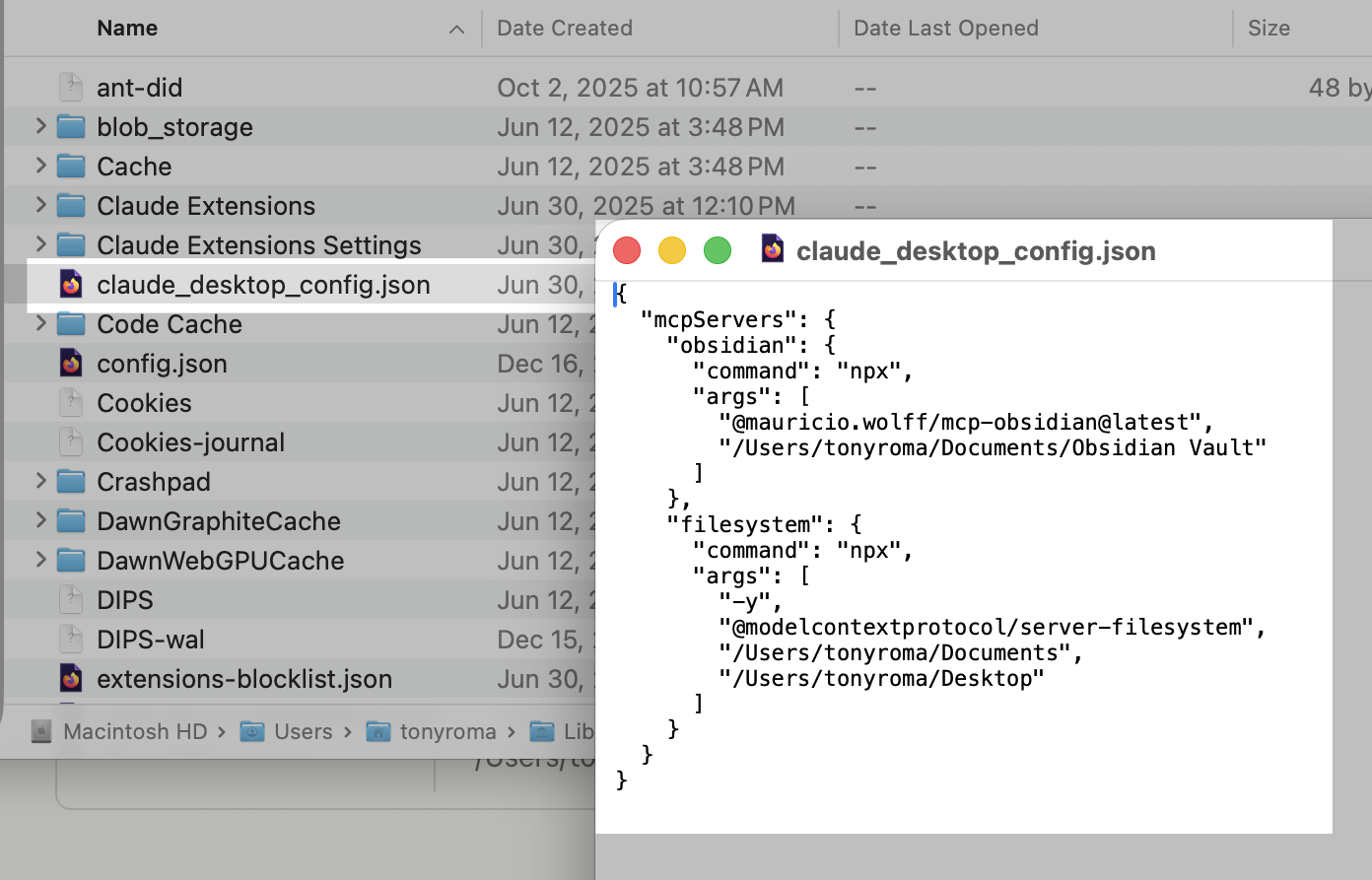The width and height of the screenshot is (1372, 880).
Task: Click the "mcpServers" line in editor
Action: pos(738,319)
